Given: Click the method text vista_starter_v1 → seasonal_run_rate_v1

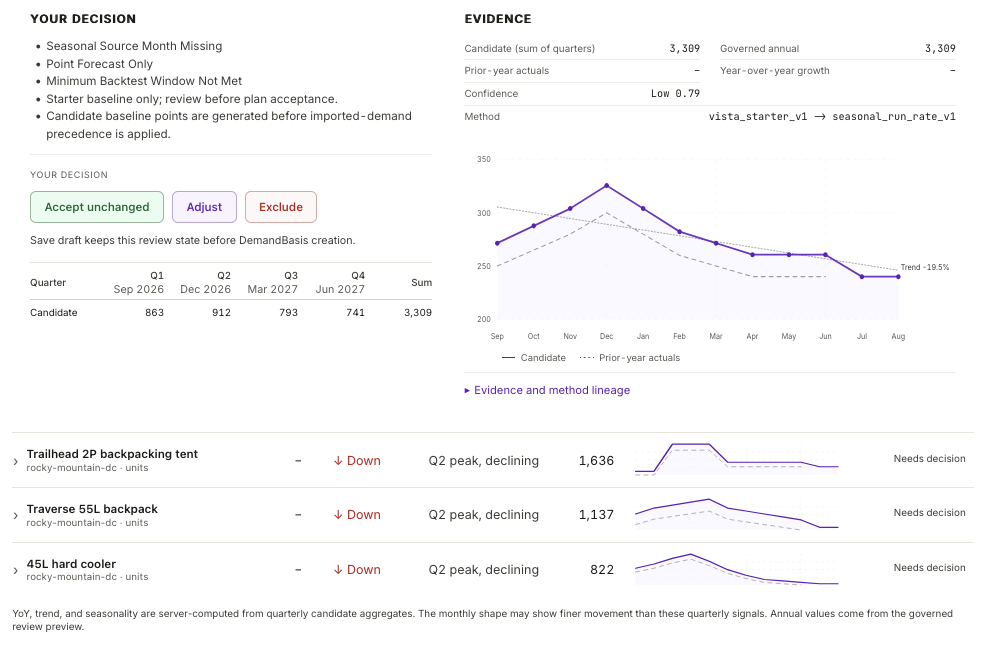Looking at the screenshot, I should coord(832,117).
